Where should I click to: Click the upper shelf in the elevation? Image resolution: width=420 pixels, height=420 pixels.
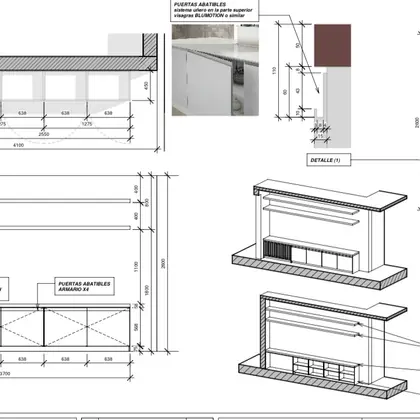pyautogui.click(x=65, y=201)
